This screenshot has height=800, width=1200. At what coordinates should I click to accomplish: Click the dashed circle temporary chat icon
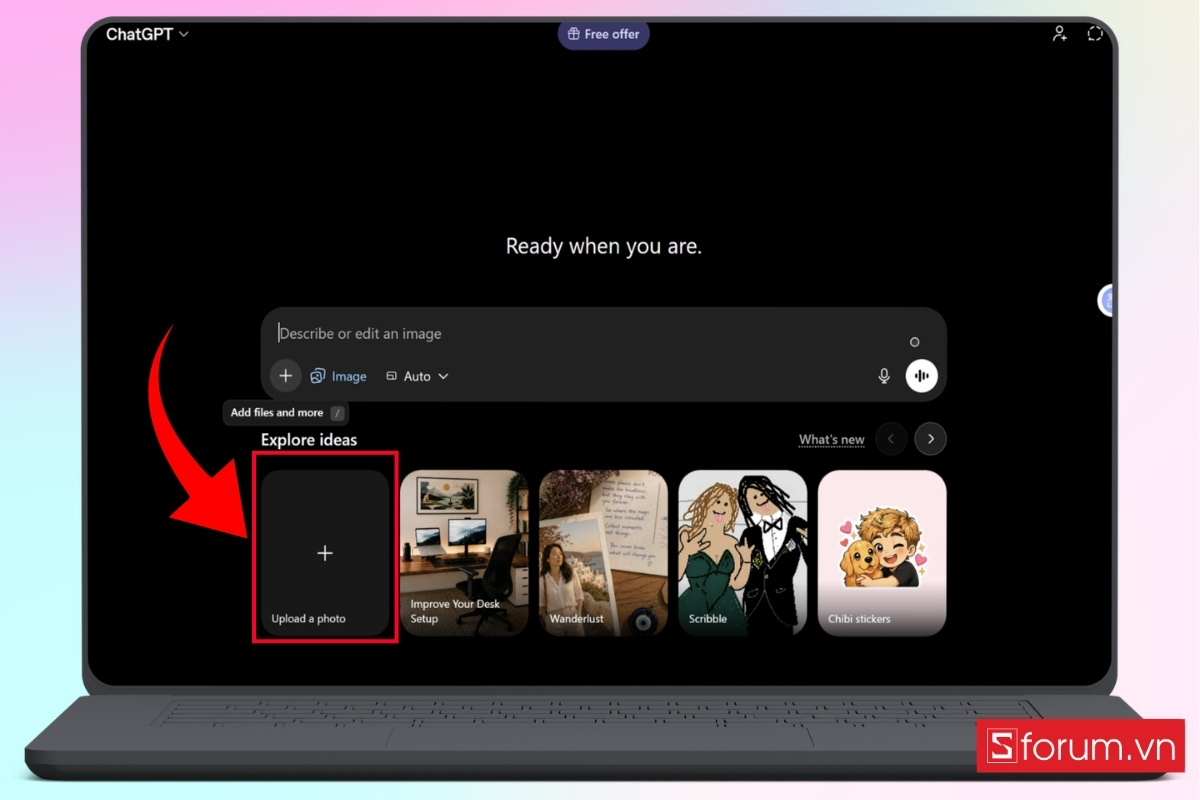1095,34
